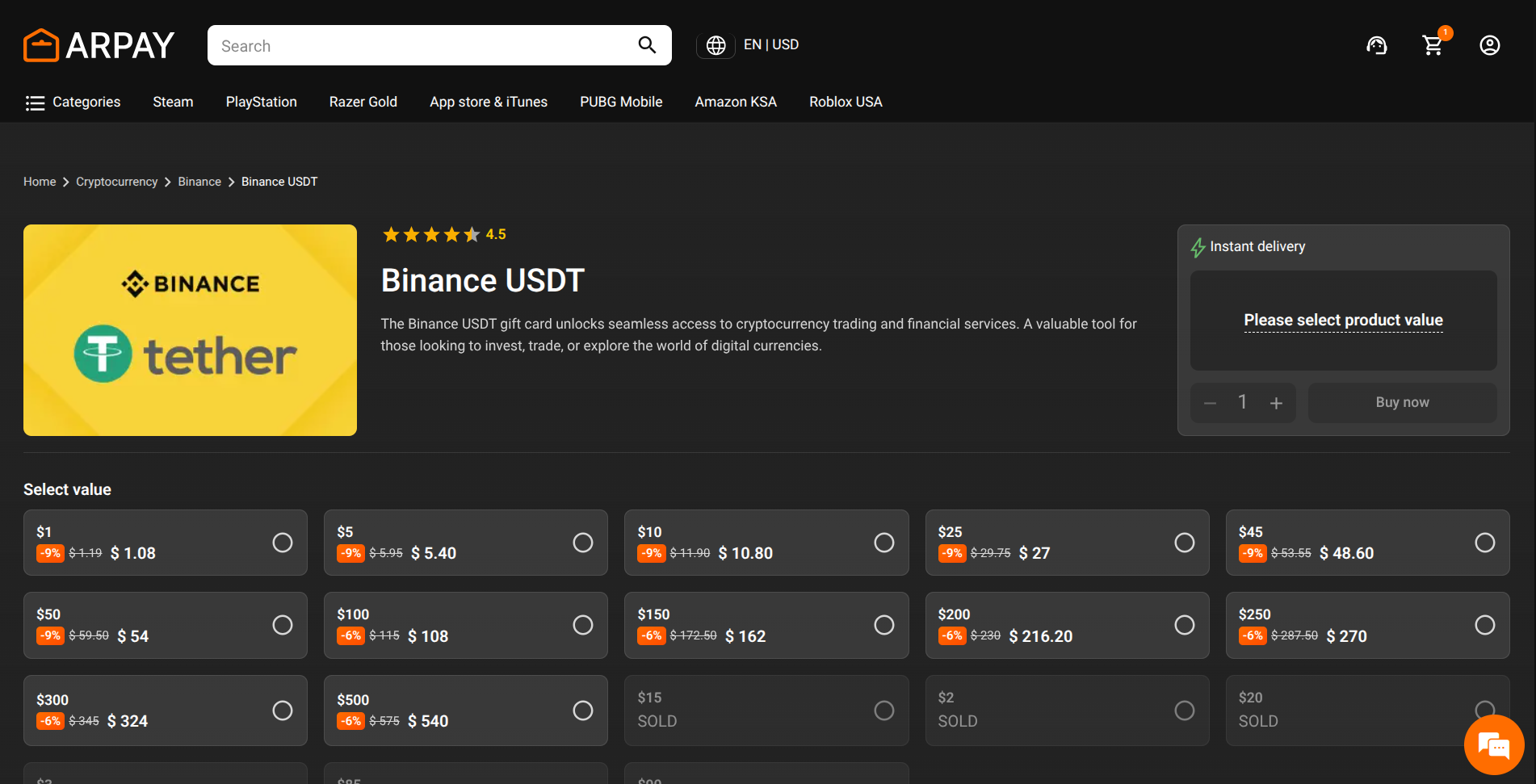Select the $250 value option
This screenshot has height=784, width=1536.
1367,625
